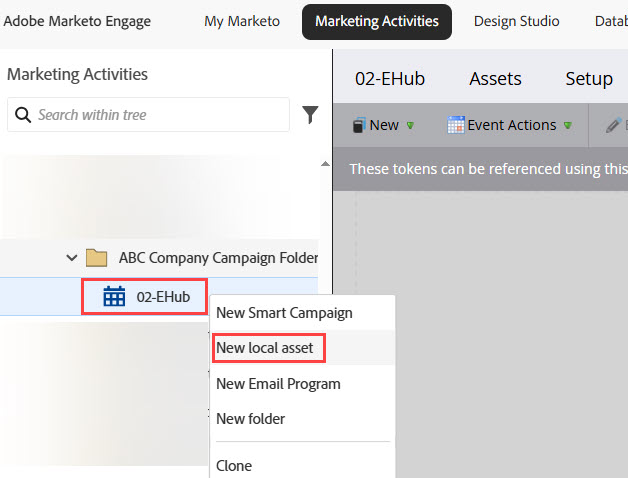628x478 pixels.
Task: Switch to the Assets tab
Action: pyautogui.click(x=495, y=79)
